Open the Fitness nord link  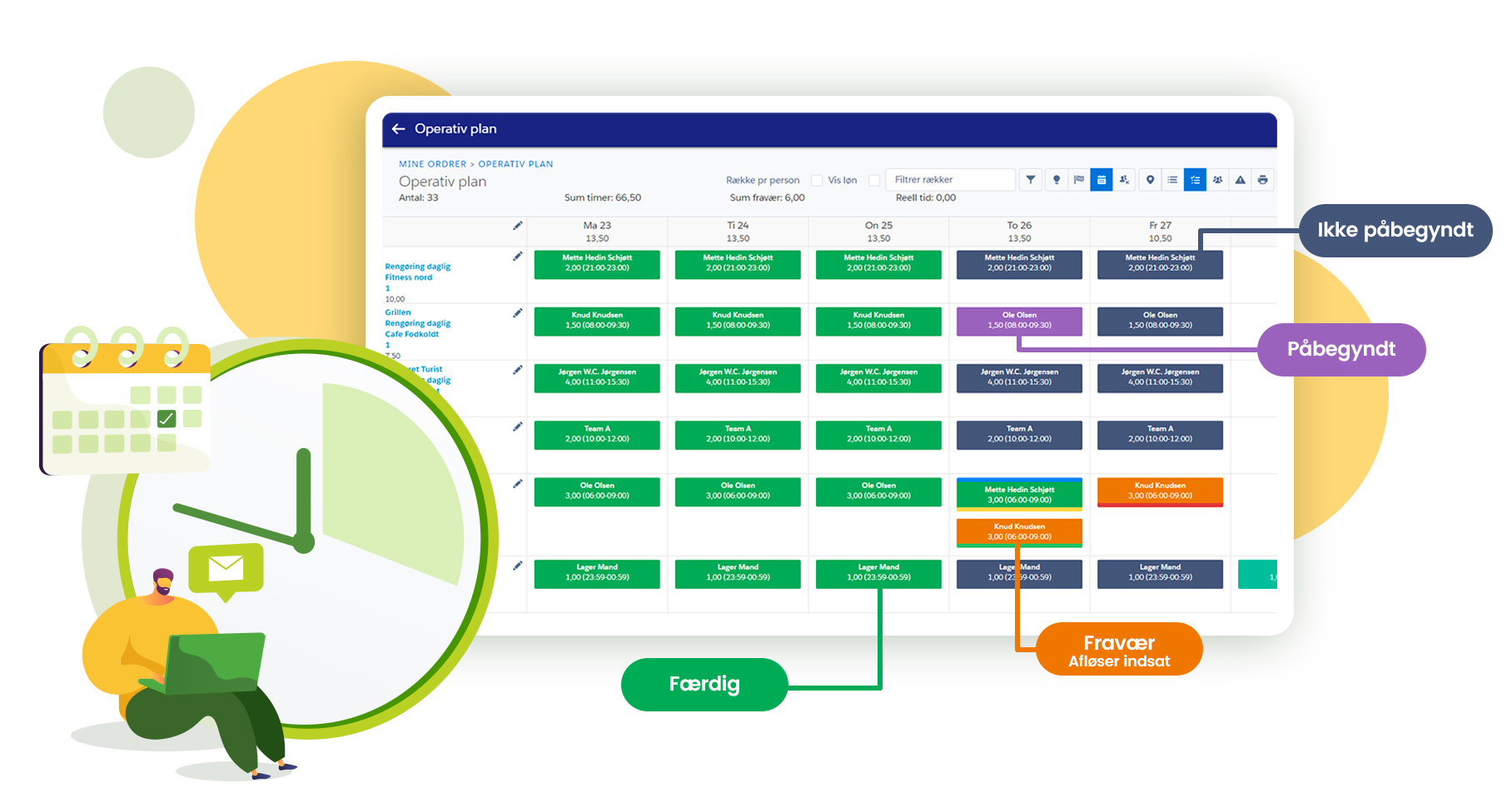pyautogui.click(x=408, y=277)
